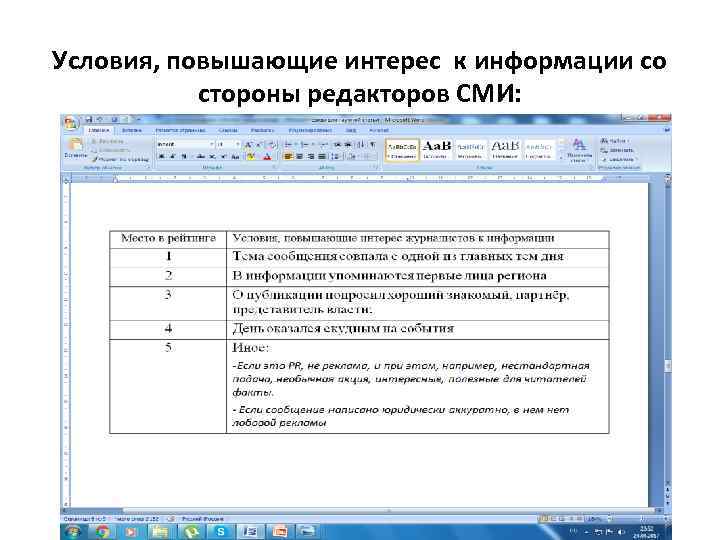The width and height of the screenshot is (720, 540).
Task: Toggle Show paragraph marks (¶)
Action: point(372,144)
